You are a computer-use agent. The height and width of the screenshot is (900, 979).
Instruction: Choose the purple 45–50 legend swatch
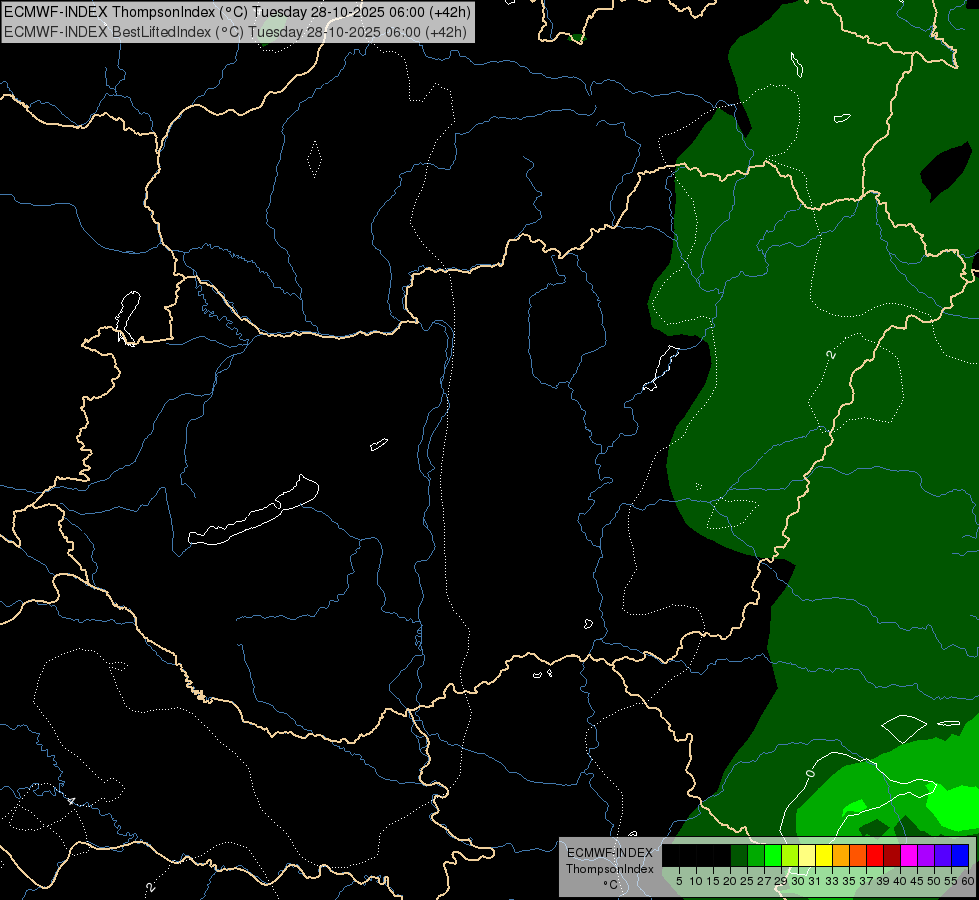pos(927,855)
